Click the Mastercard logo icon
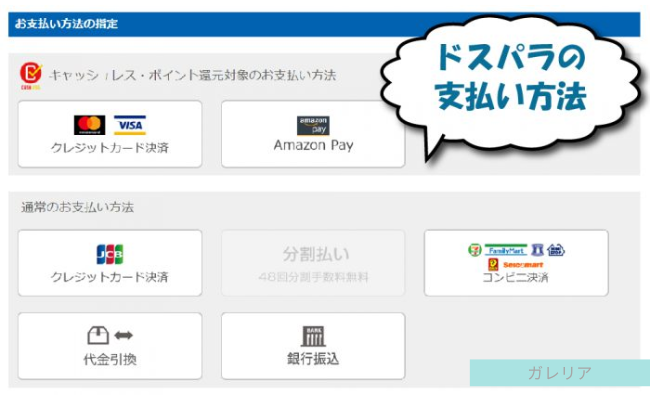This screenshot has height=400, width=650. pos(90,125)
